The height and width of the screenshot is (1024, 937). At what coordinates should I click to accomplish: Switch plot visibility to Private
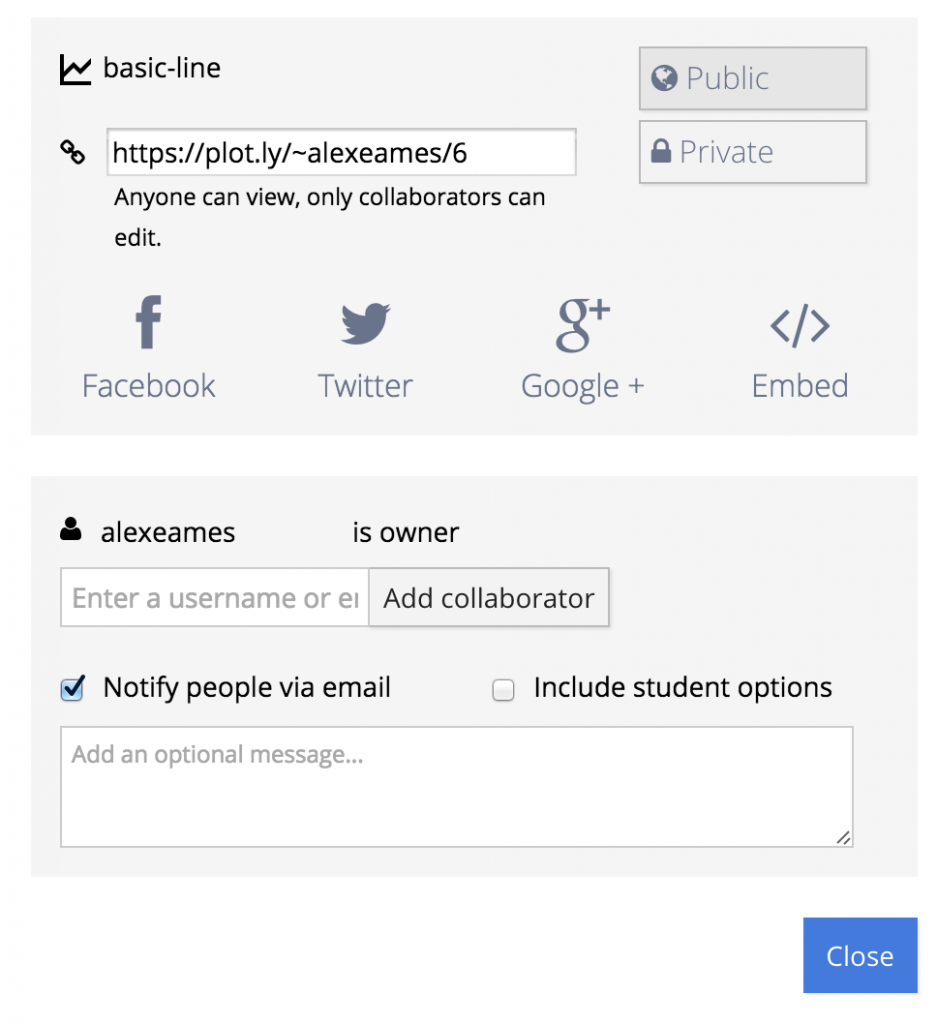[x=752, y=152]
